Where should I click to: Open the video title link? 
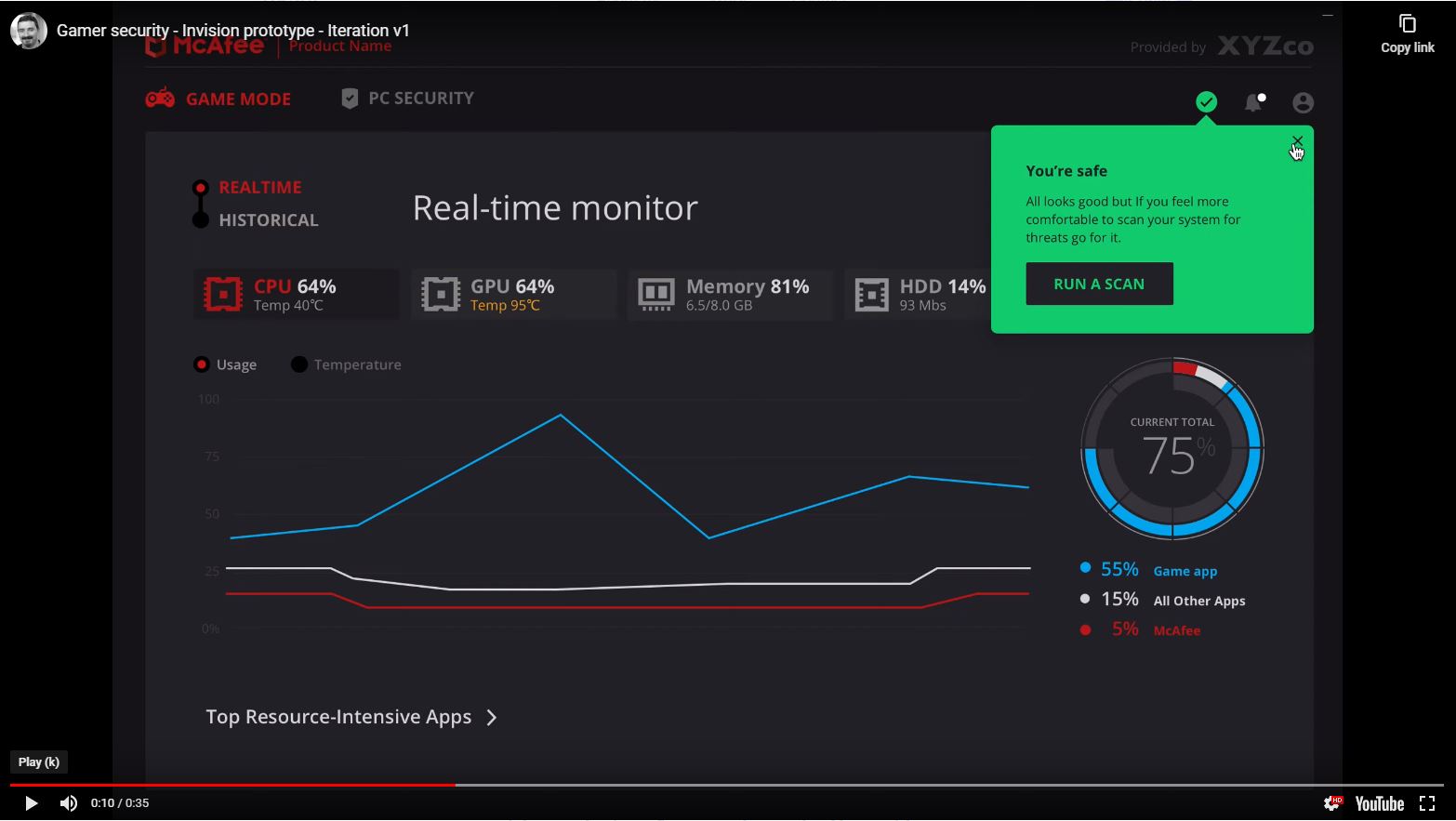[233, 31]
